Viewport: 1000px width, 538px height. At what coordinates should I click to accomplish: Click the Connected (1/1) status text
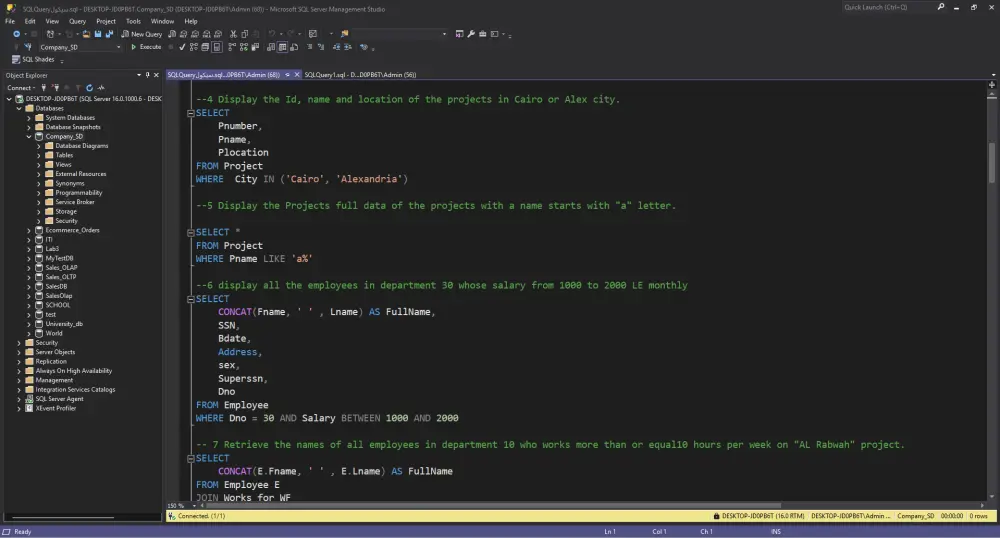201,516
